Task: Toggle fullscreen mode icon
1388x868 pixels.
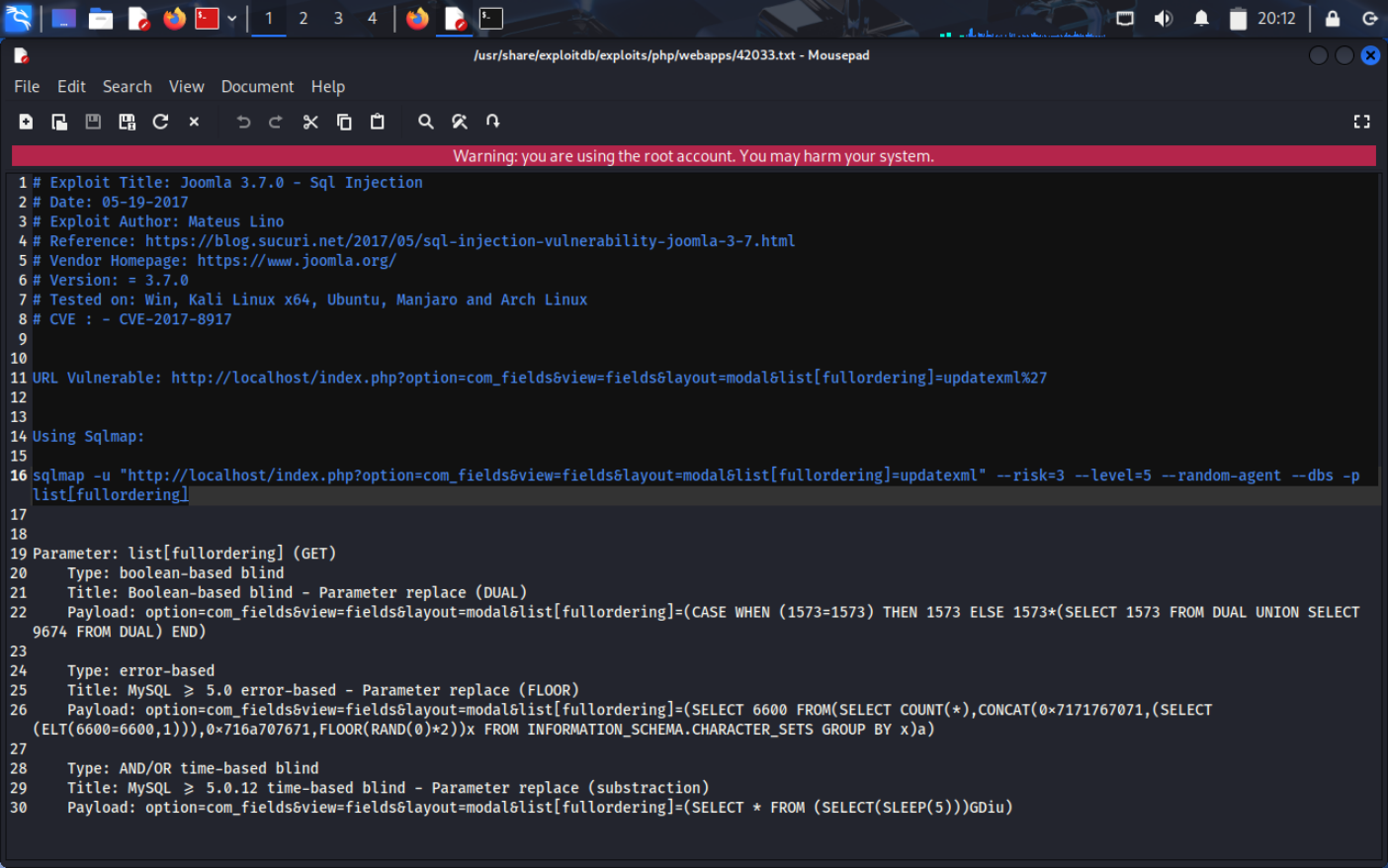Action: (1361, 122)
